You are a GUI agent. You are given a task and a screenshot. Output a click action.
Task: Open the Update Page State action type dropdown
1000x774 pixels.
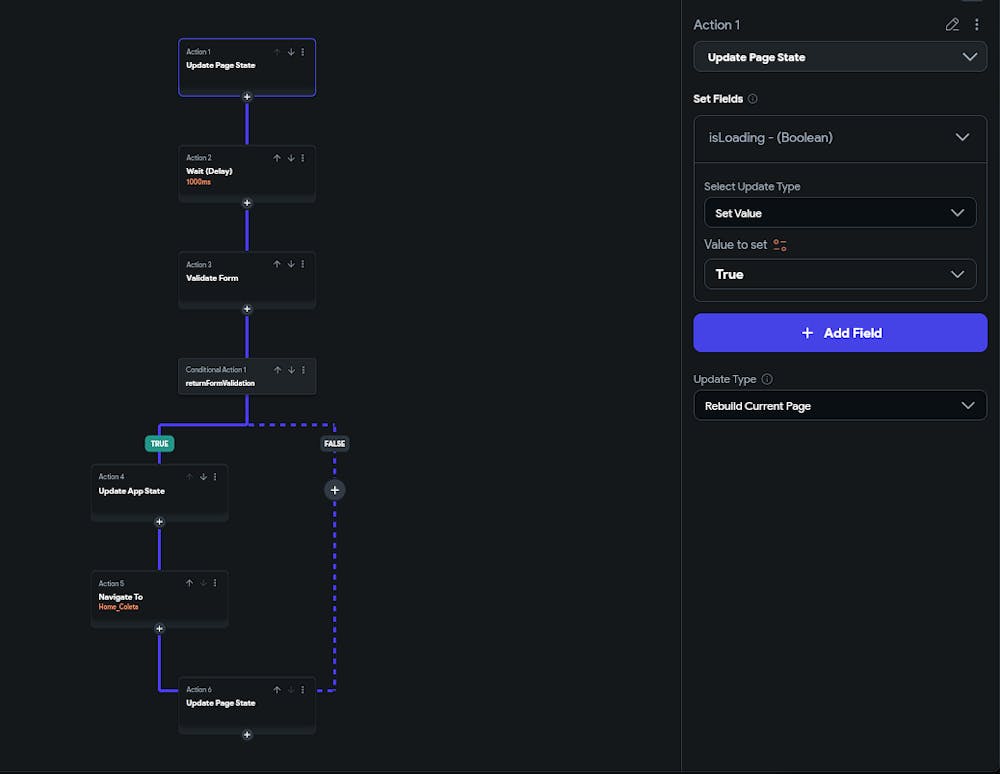pyautogui.click(x=840, y=57)
